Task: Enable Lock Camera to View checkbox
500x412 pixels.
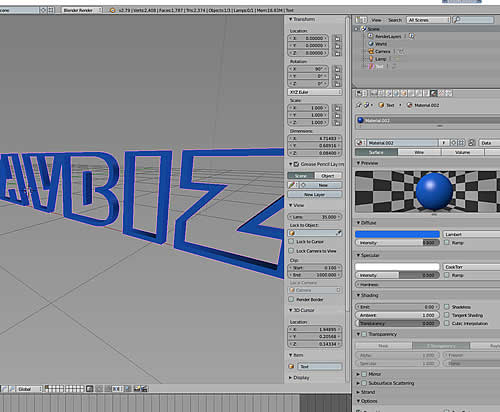Action: [291, 251]
